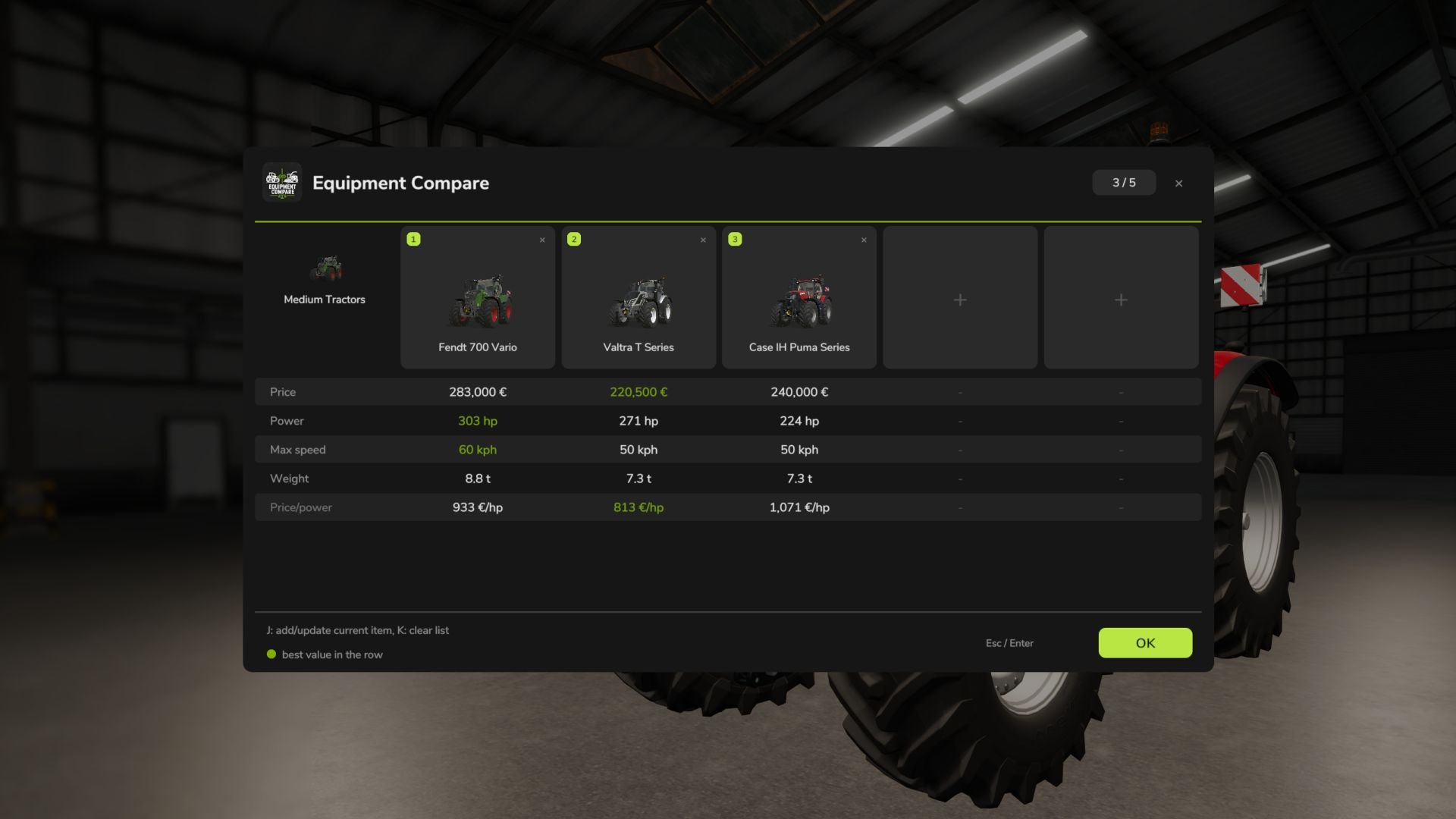The width and height of the screenshot is (1456, 819).
Task: Select the Valtra T Series tractor image
Action: pyautogui.click(x=640, y=302)
